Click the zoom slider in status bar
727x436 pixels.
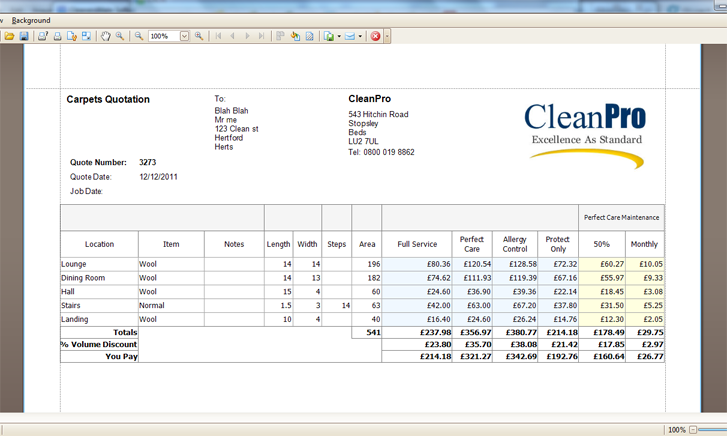pyautogui.click(x=712, y=430)
